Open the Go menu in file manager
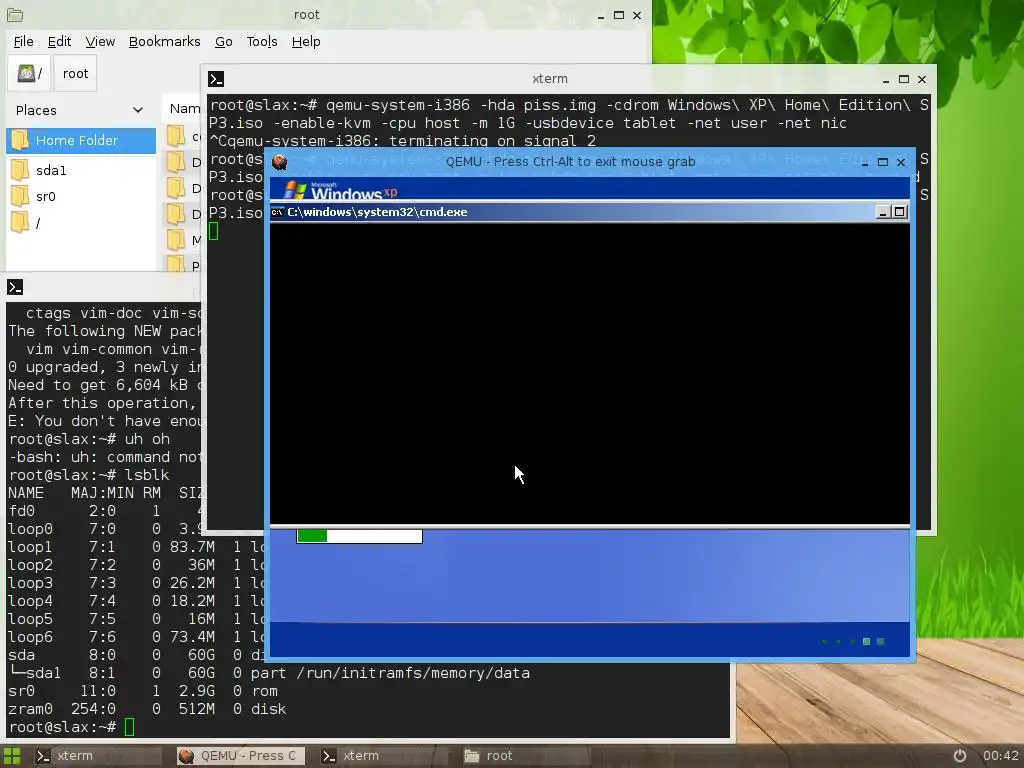 coord(224,42)
